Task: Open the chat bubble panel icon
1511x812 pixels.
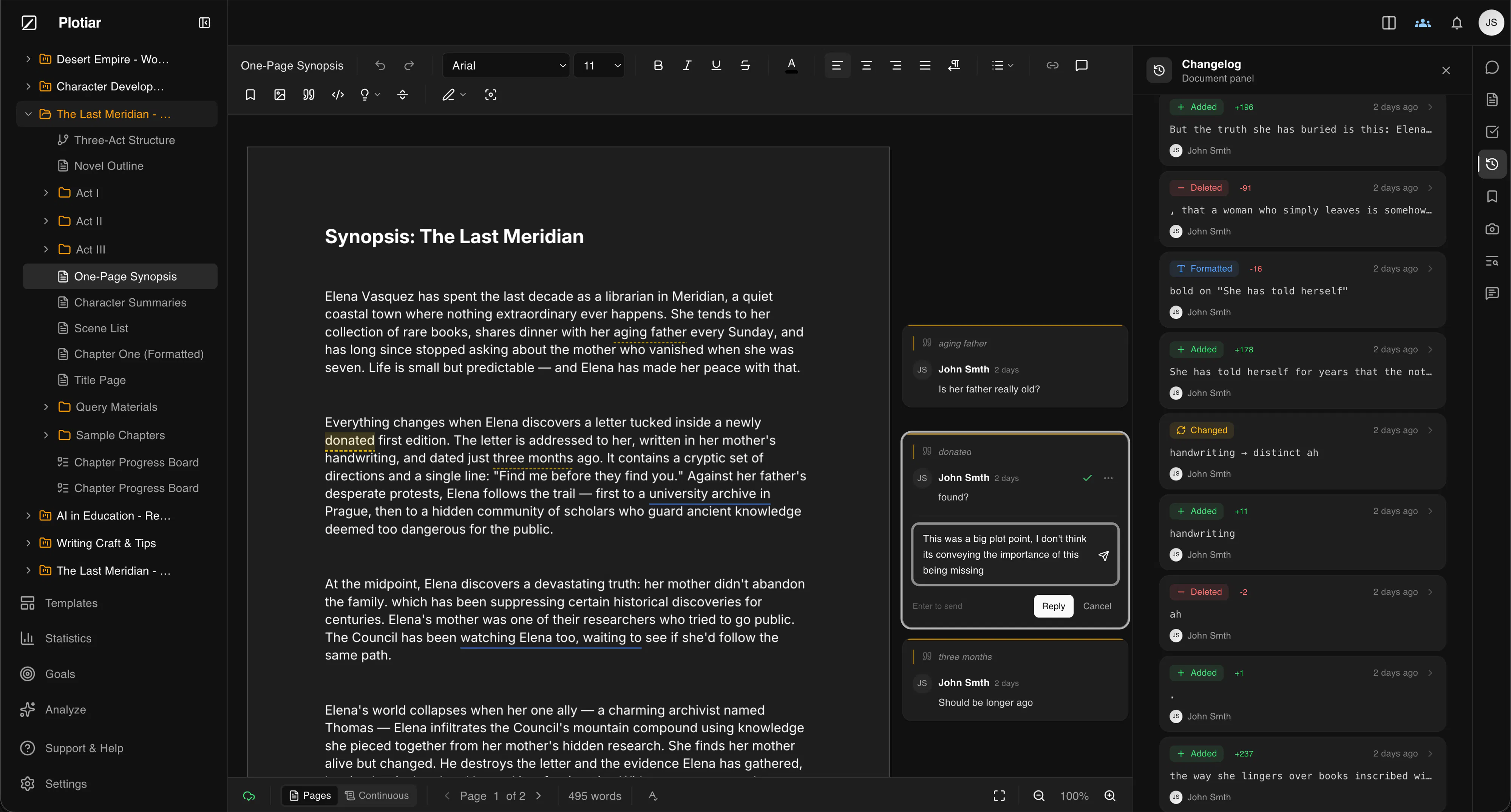Action: pyautogui.click(x=1492, y=68)
